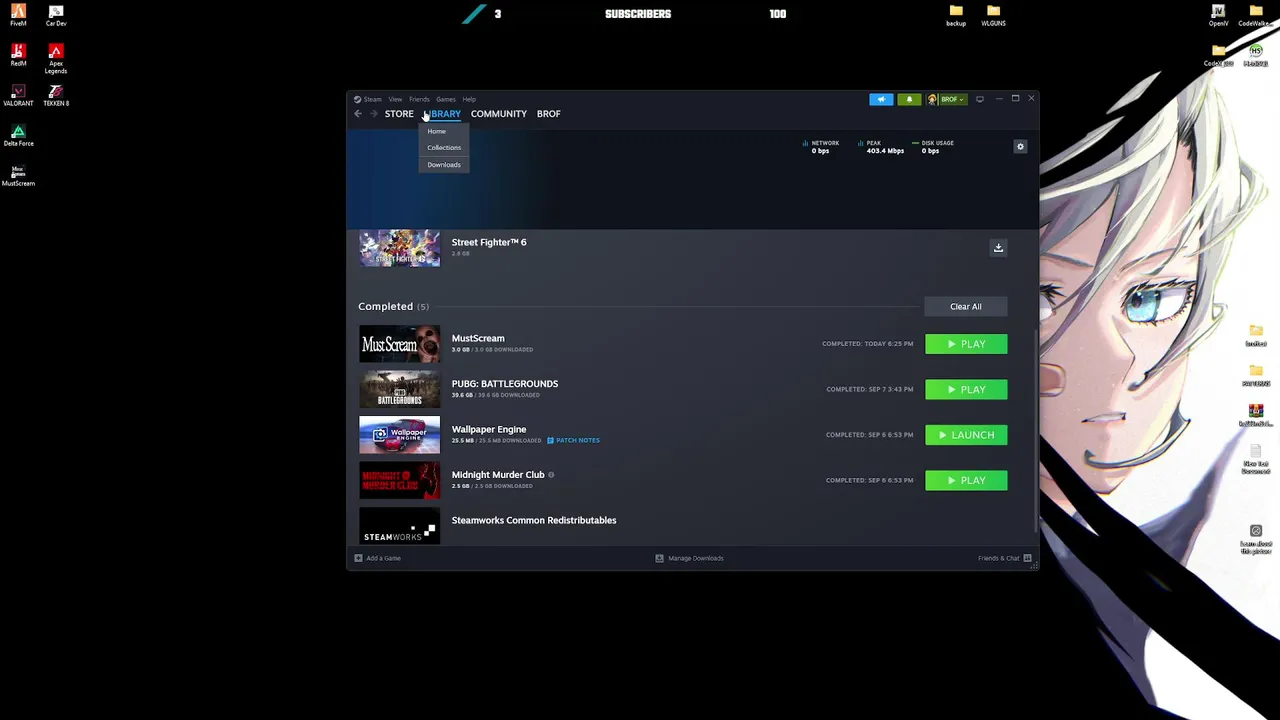Switch Steam to Big Picture mode icon
The height and width of the screenshot is (720, 1280).
click(x=980, y=99)
